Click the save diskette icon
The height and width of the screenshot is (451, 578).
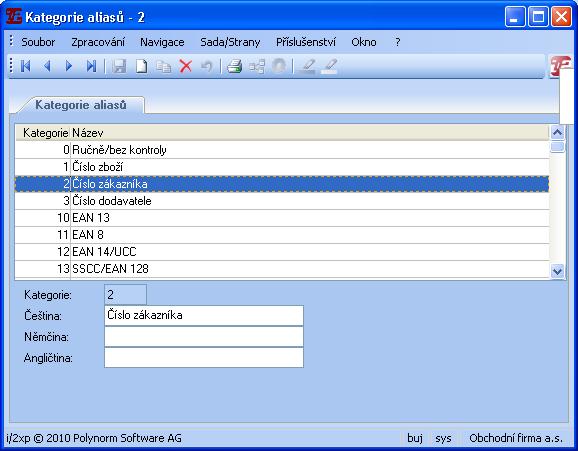(119, 66)
